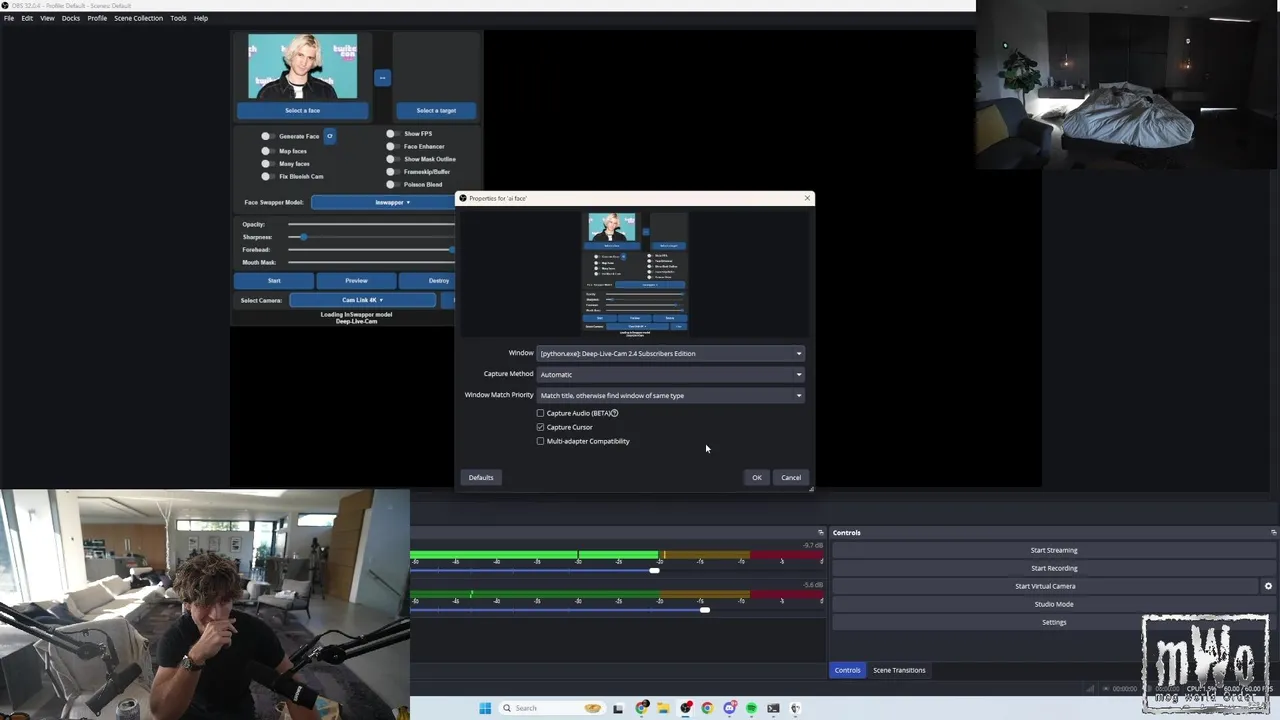Toggle Poisson Blend switch
The image size is (1280, 720).
(391, 184)
